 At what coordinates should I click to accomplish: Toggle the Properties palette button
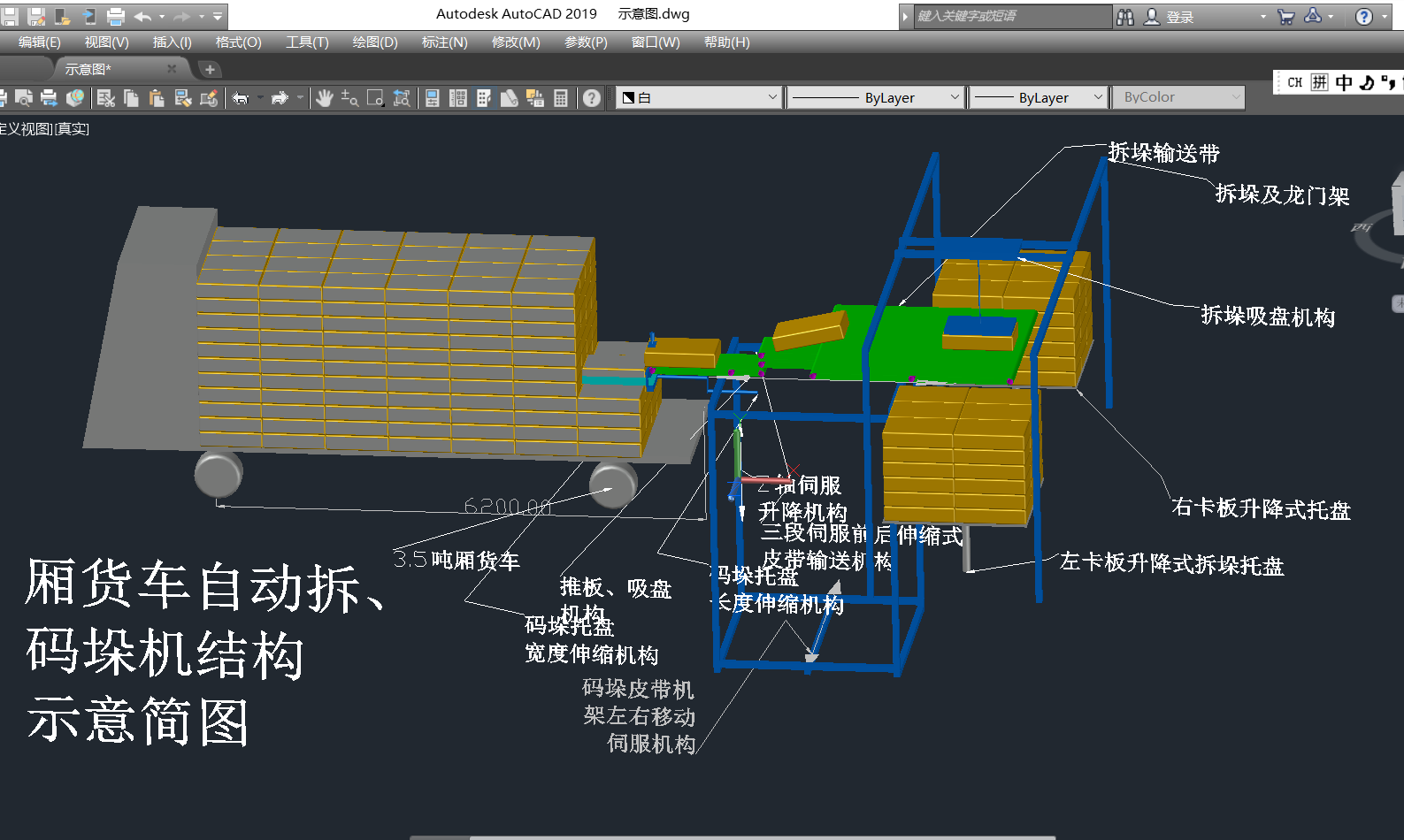pos(433,98)
